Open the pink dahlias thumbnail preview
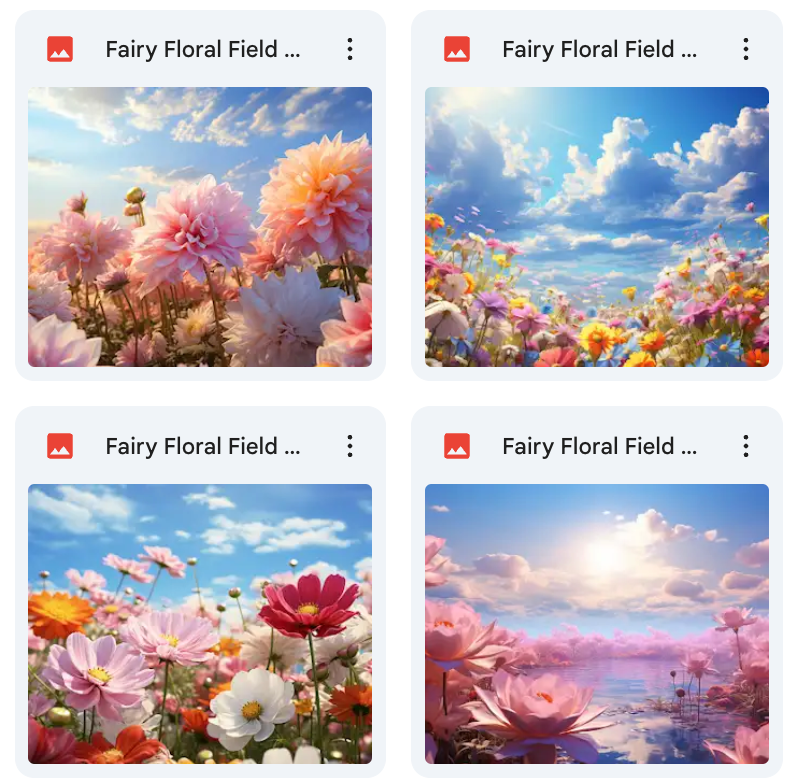The image size is (790, 780). [200, 227]
